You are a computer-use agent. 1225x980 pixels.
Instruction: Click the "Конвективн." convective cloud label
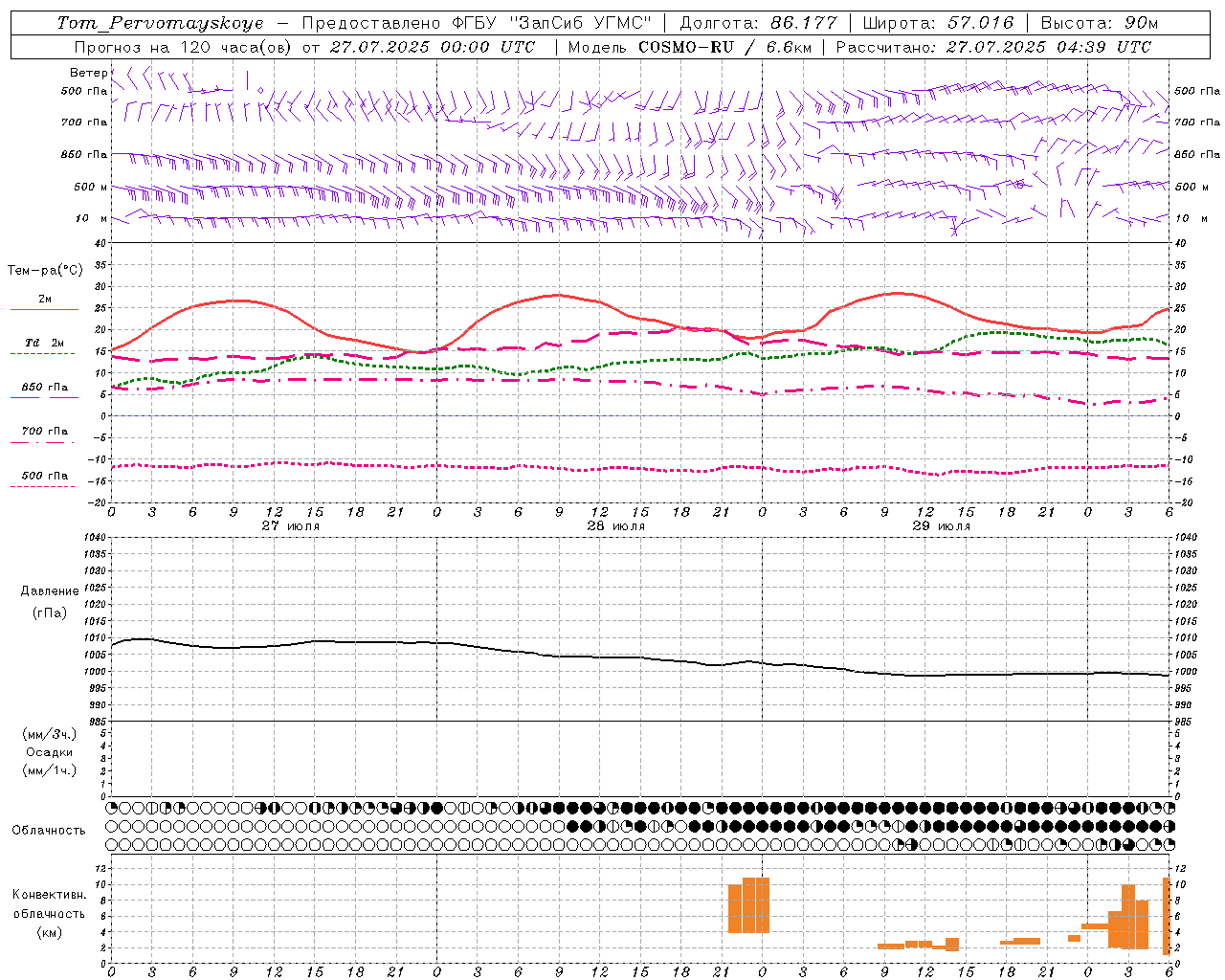(50, 895)
